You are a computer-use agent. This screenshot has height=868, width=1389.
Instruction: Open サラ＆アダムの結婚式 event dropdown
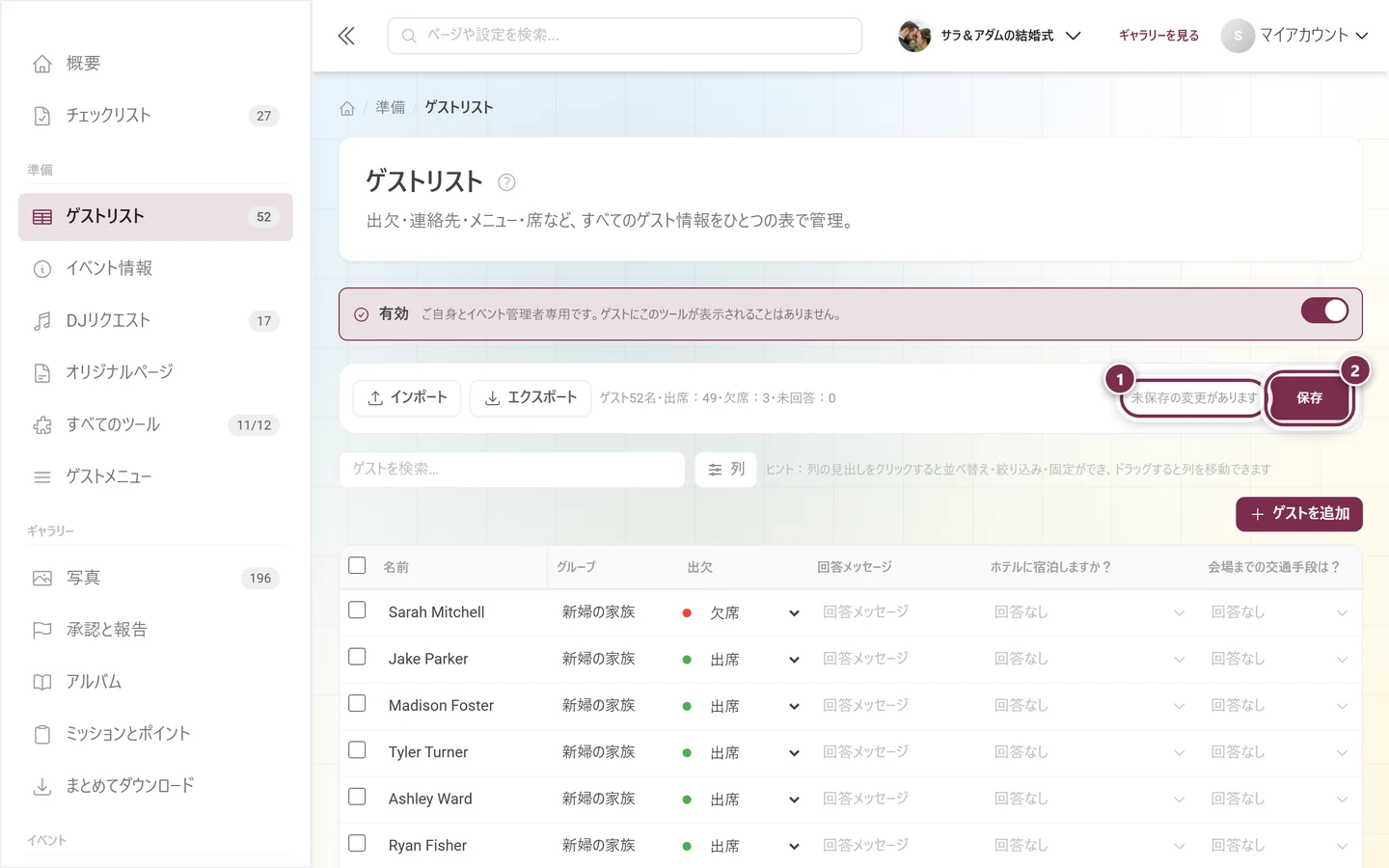[991, 36]
